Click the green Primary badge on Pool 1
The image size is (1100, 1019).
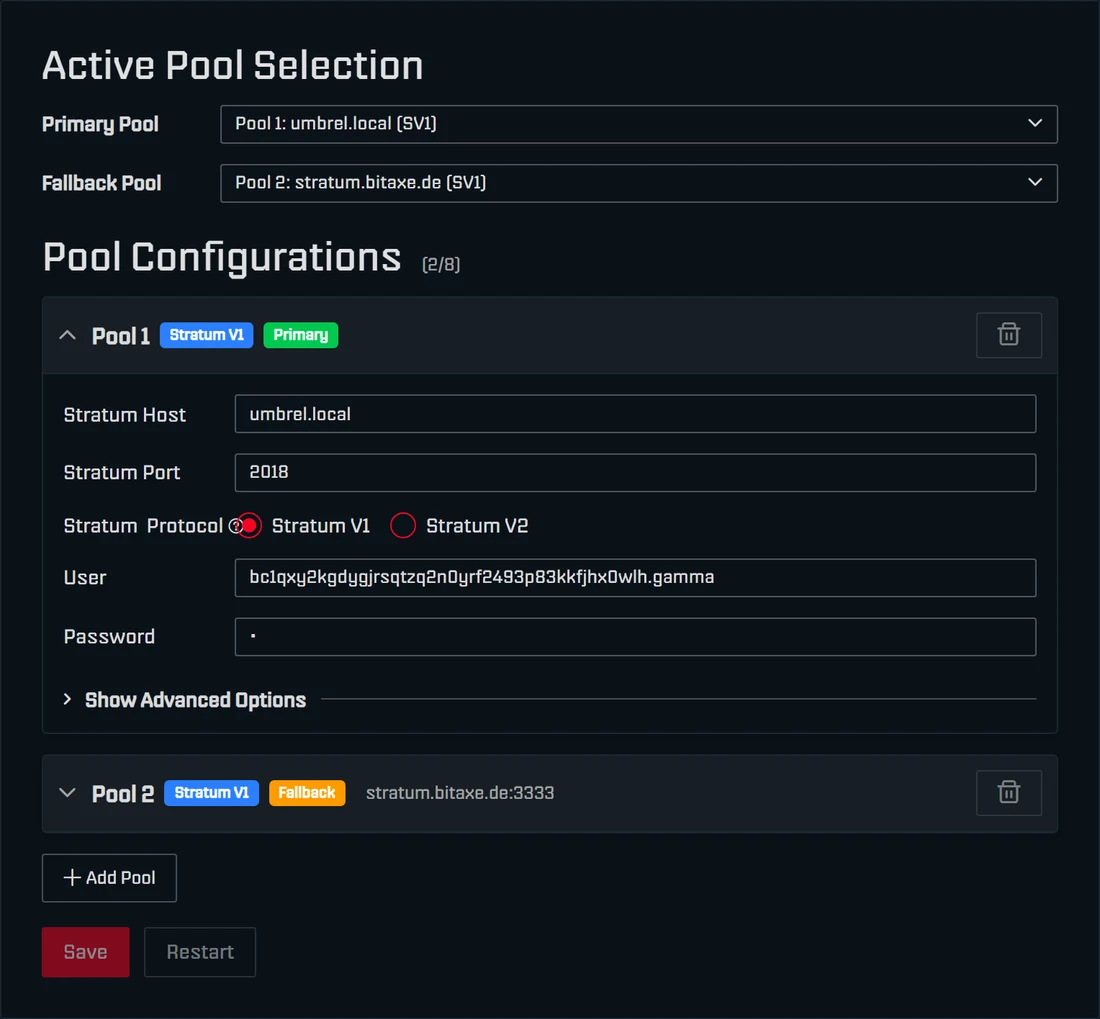coord(301,335)
